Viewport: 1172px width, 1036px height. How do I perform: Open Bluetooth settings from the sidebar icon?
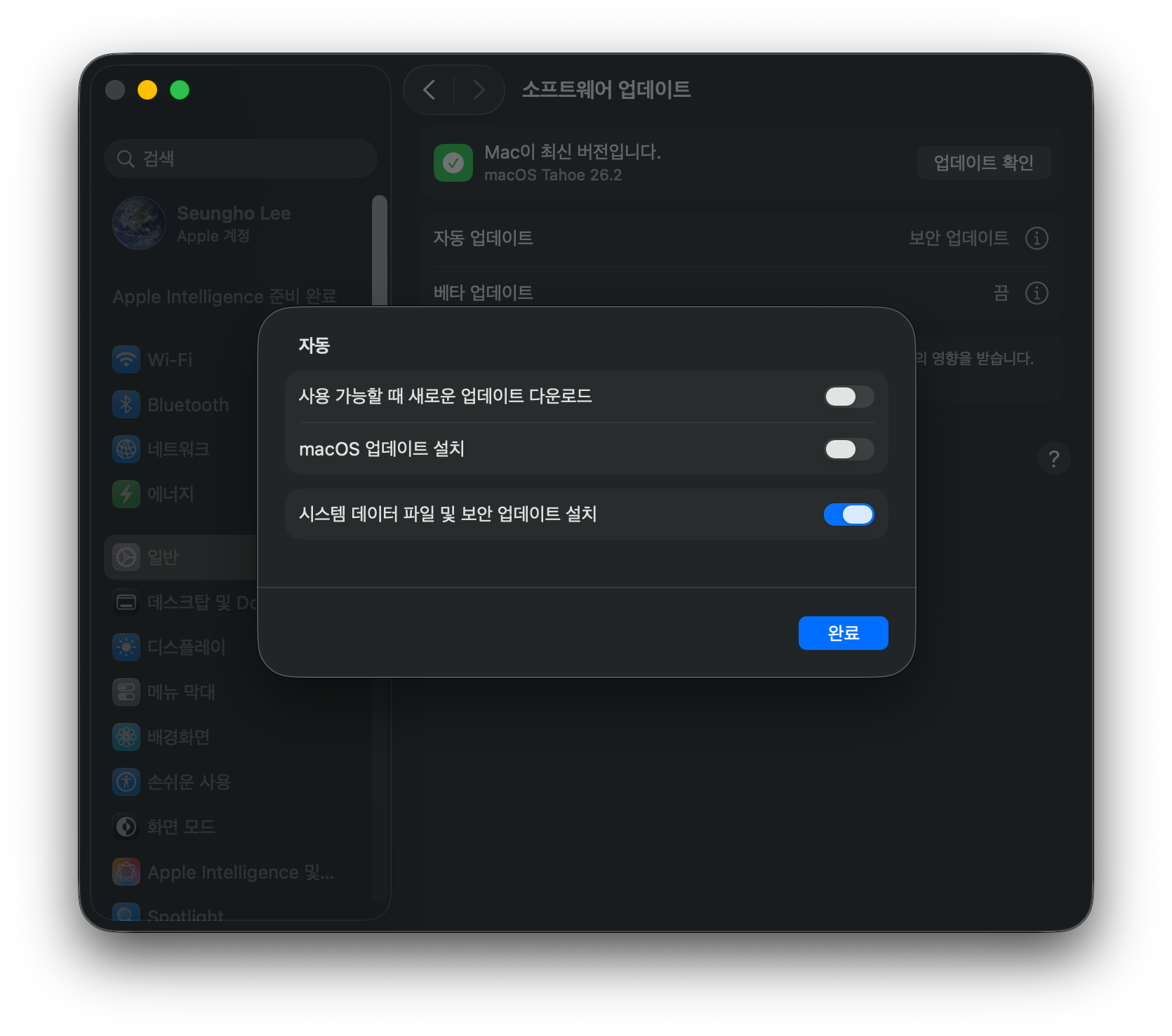(x=126, y=404)
